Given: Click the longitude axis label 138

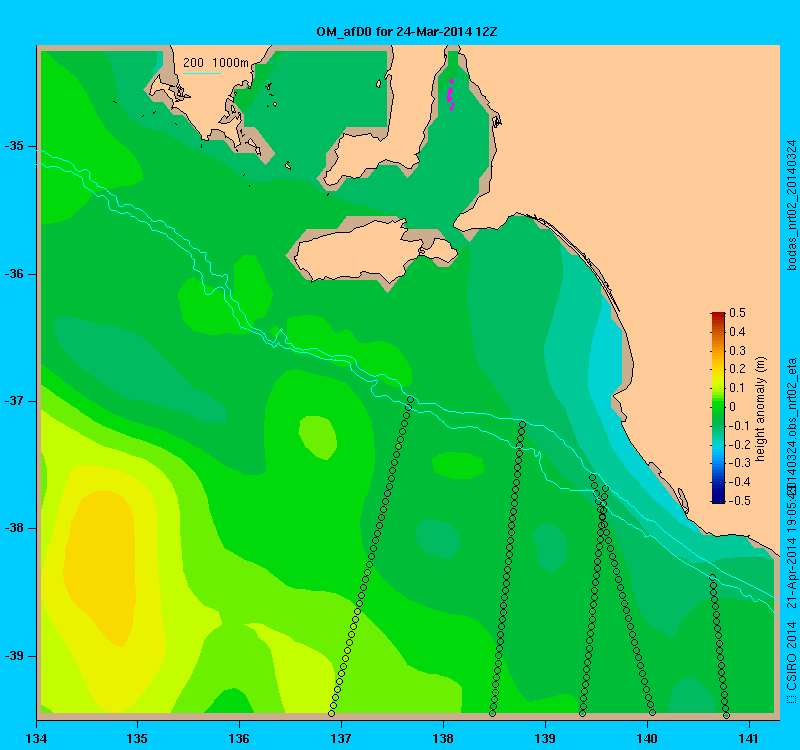Looking at the screenshot, I should click(x=443, y=738).
